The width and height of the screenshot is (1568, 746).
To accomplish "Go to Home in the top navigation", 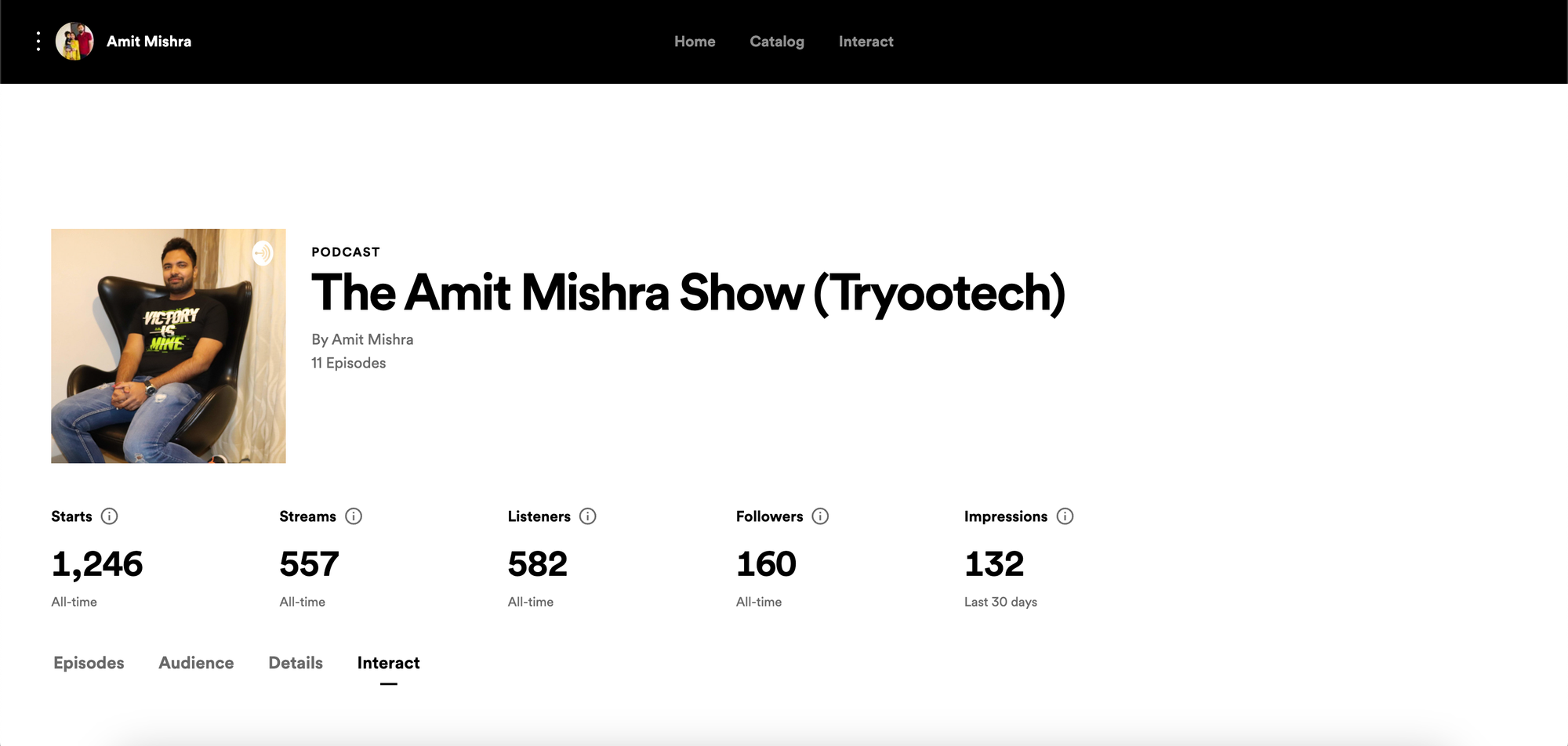I will [x=695, y=42].
